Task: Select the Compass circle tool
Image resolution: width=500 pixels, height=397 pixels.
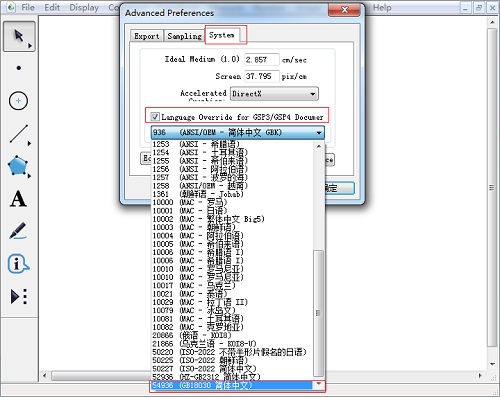Action: click(18, 101)
